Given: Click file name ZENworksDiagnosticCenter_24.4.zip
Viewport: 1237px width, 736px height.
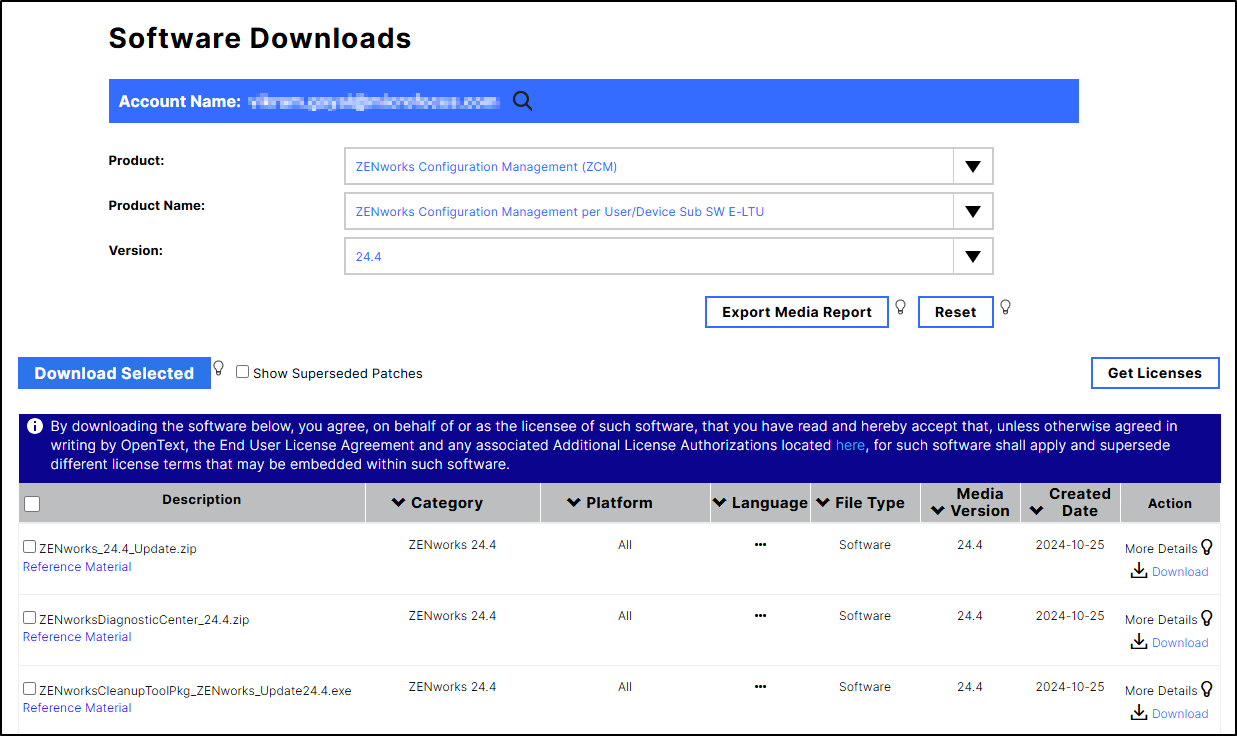Looking at the screenshot, I should click(144, 620).
